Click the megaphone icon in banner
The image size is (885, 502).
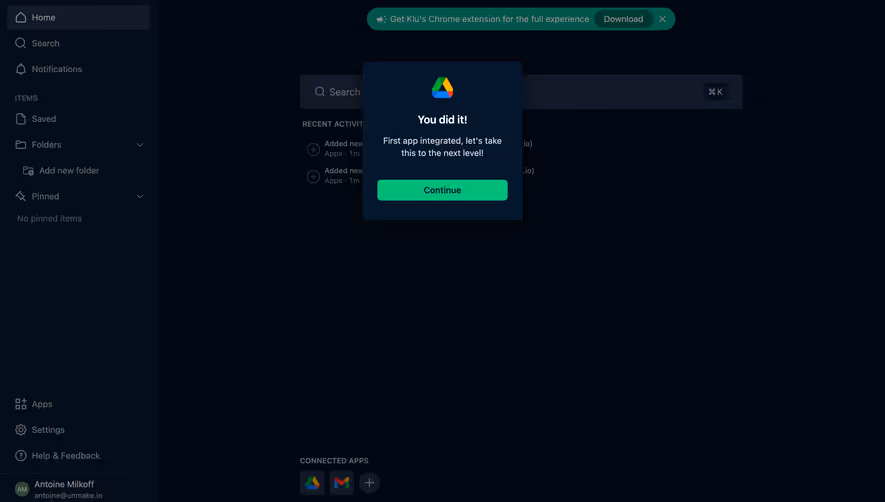[381, 19]
